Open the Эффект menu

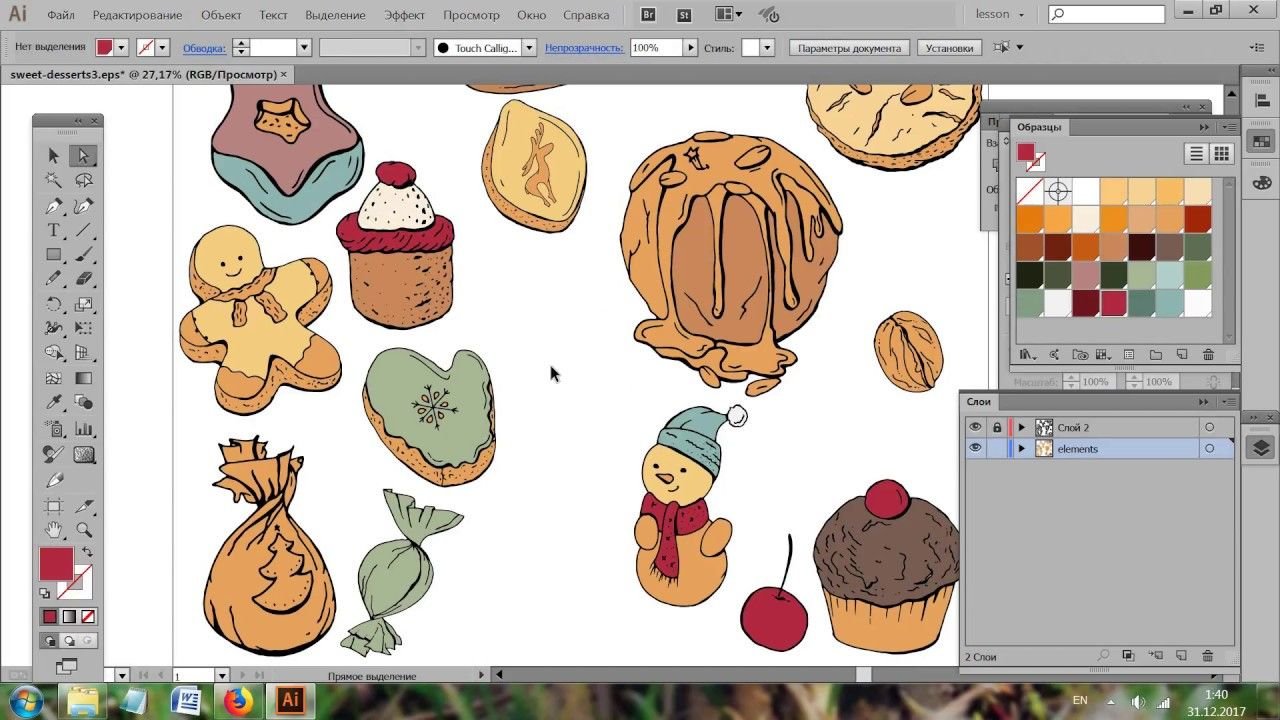[x=404, y=15]
